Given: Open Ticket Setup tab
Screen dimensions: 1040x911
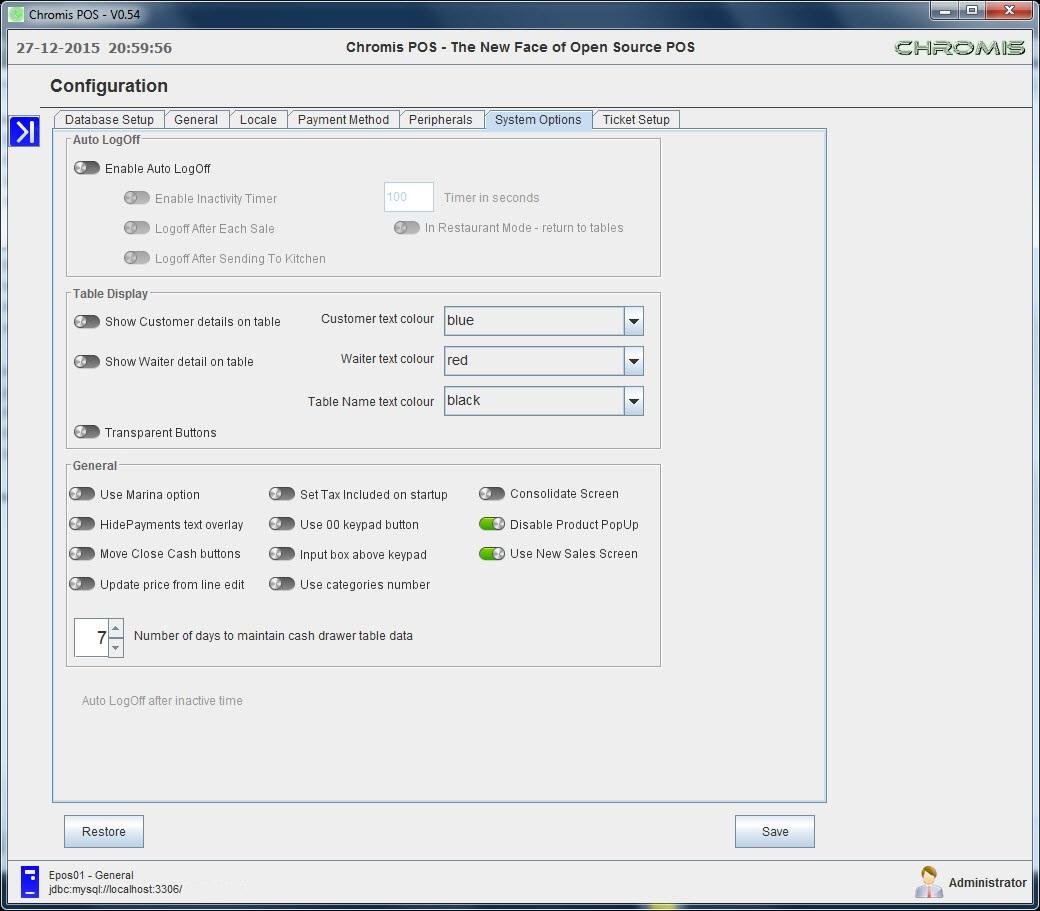Looking at the screenshot, I should coord(636,119).
